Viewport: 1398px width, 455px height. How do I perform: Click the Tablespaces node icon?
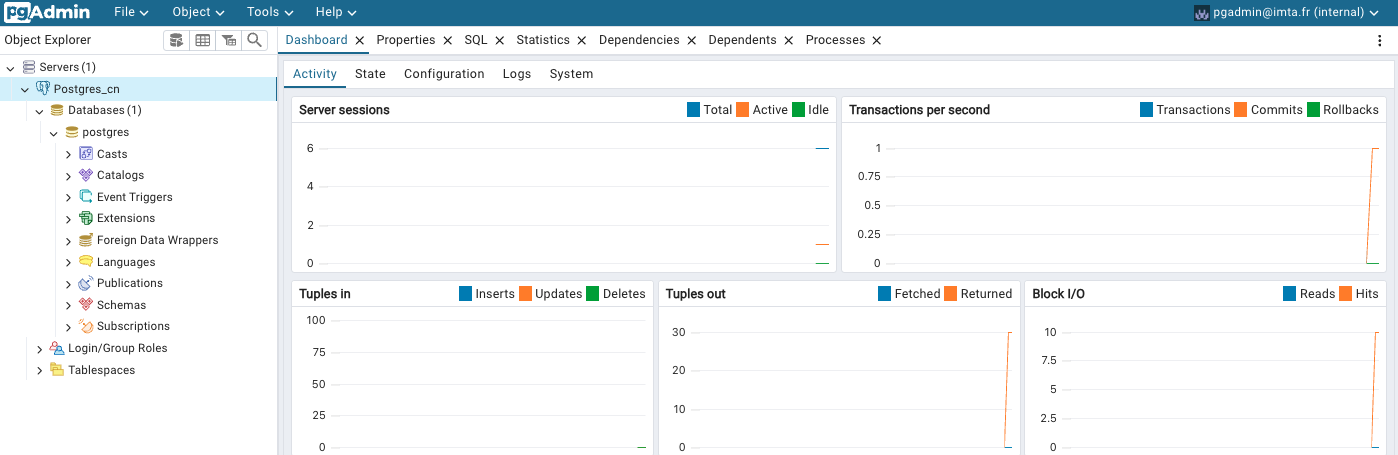click(x=57, y=370)
